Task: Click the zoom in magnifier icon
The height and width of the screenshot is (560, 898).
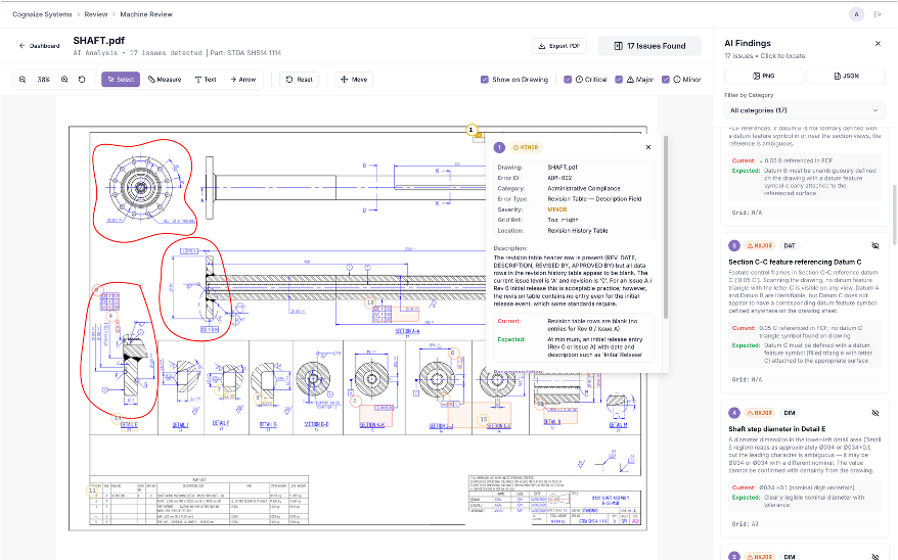Action: [x=64, y=79]
